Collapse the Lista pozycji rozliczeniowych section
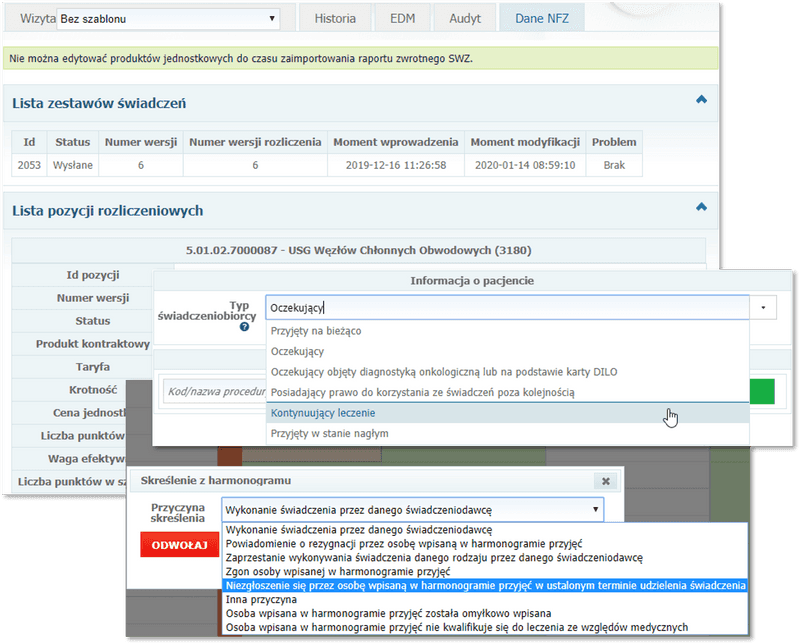Viewport: 800px width, 644px height. (x=702, y=207)
